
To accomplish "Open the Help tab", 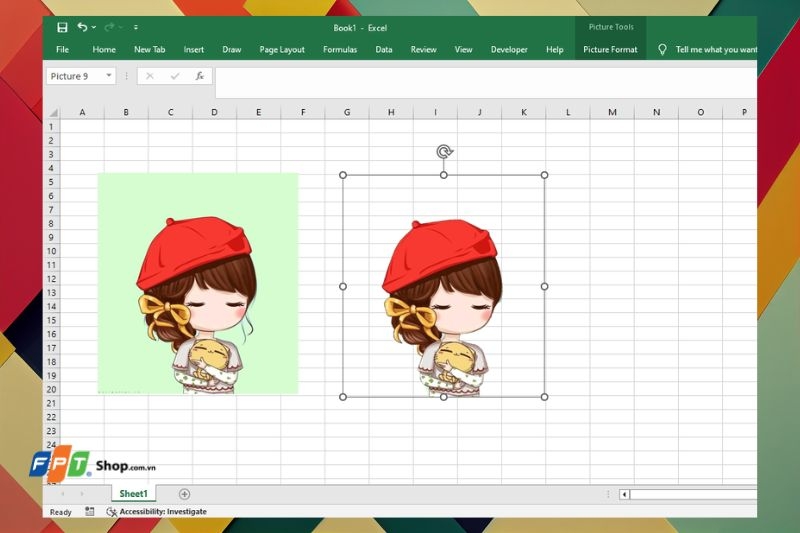I will coord(555,49).
